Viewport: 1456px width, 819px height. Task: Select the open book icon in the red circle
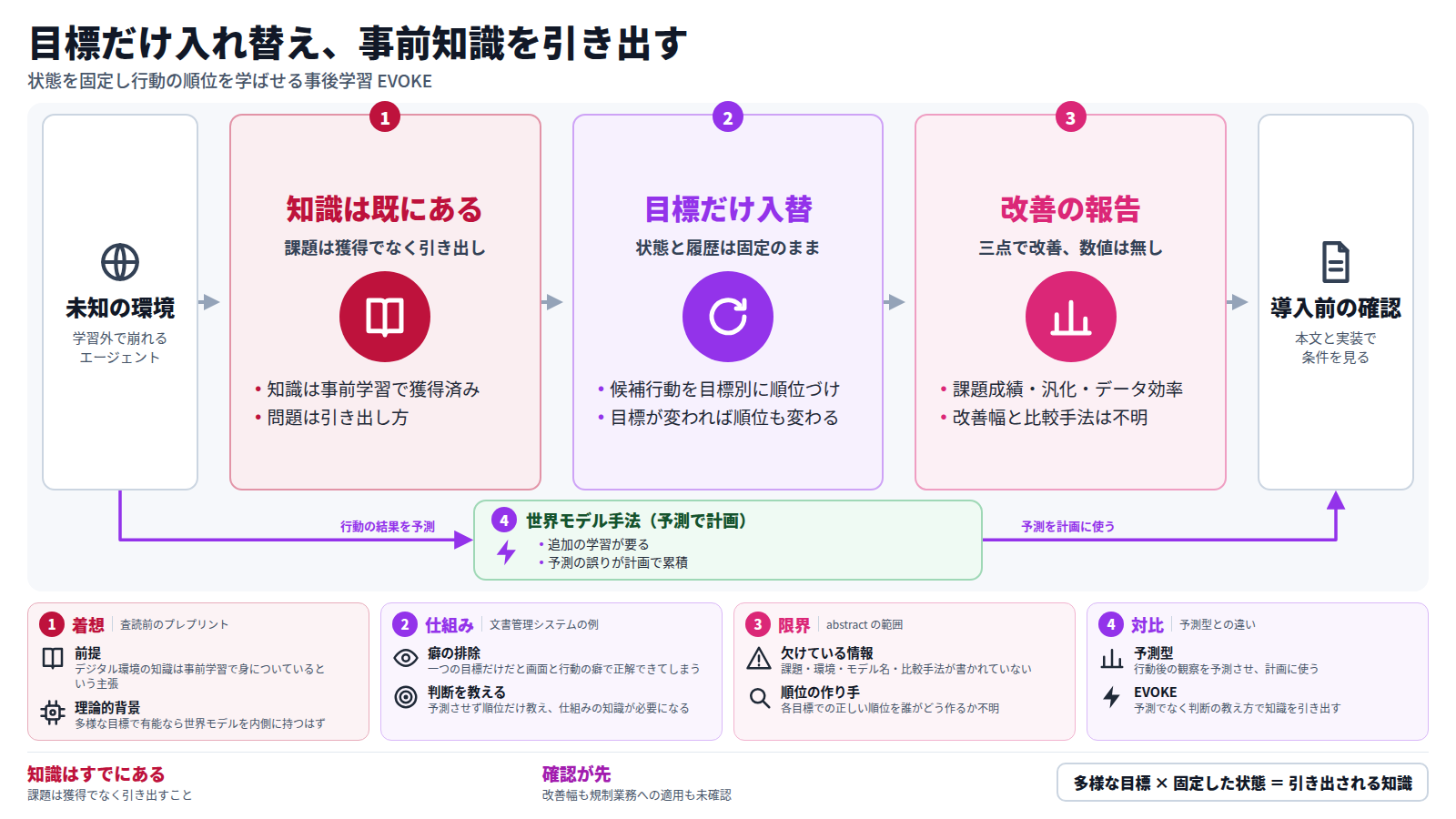385,317
